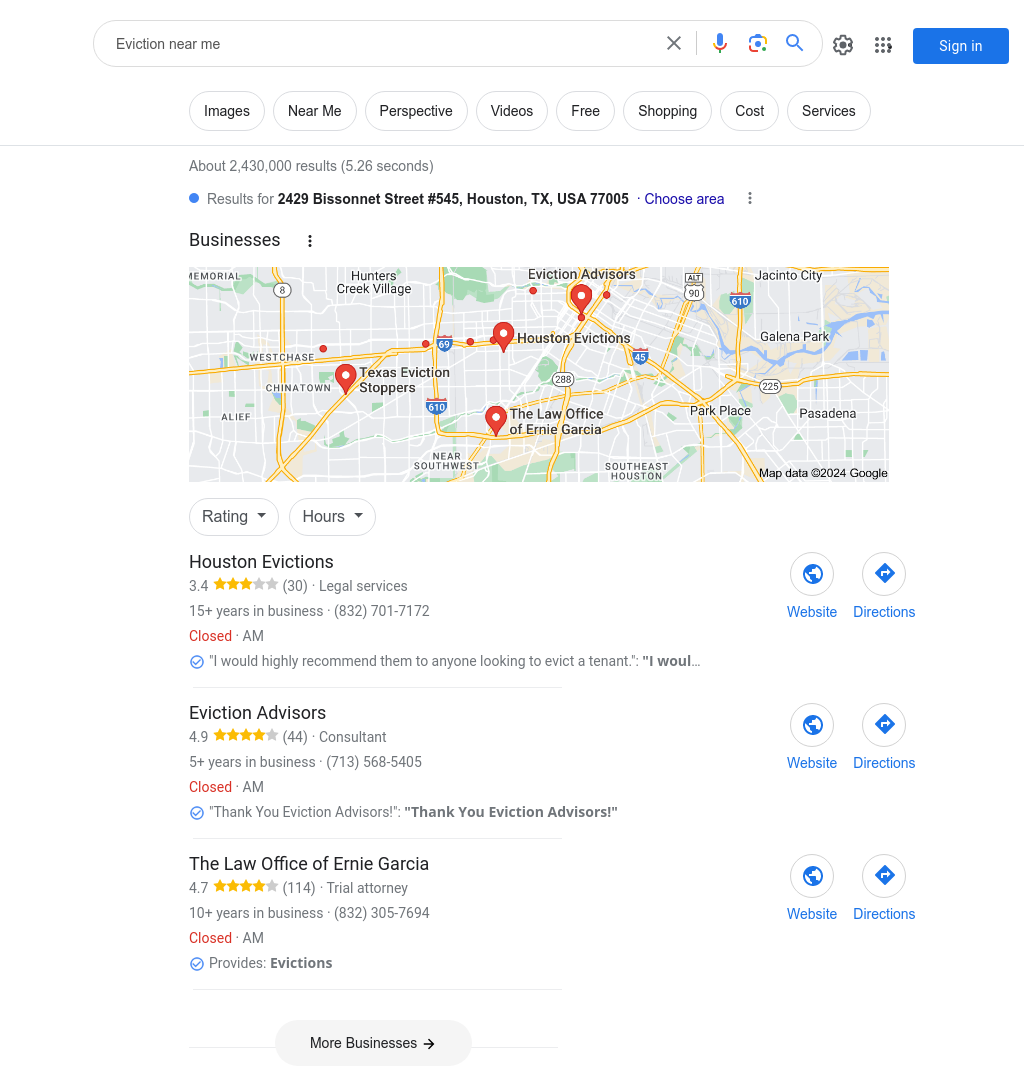Open Google Lens image search icon

click(757, 44)
